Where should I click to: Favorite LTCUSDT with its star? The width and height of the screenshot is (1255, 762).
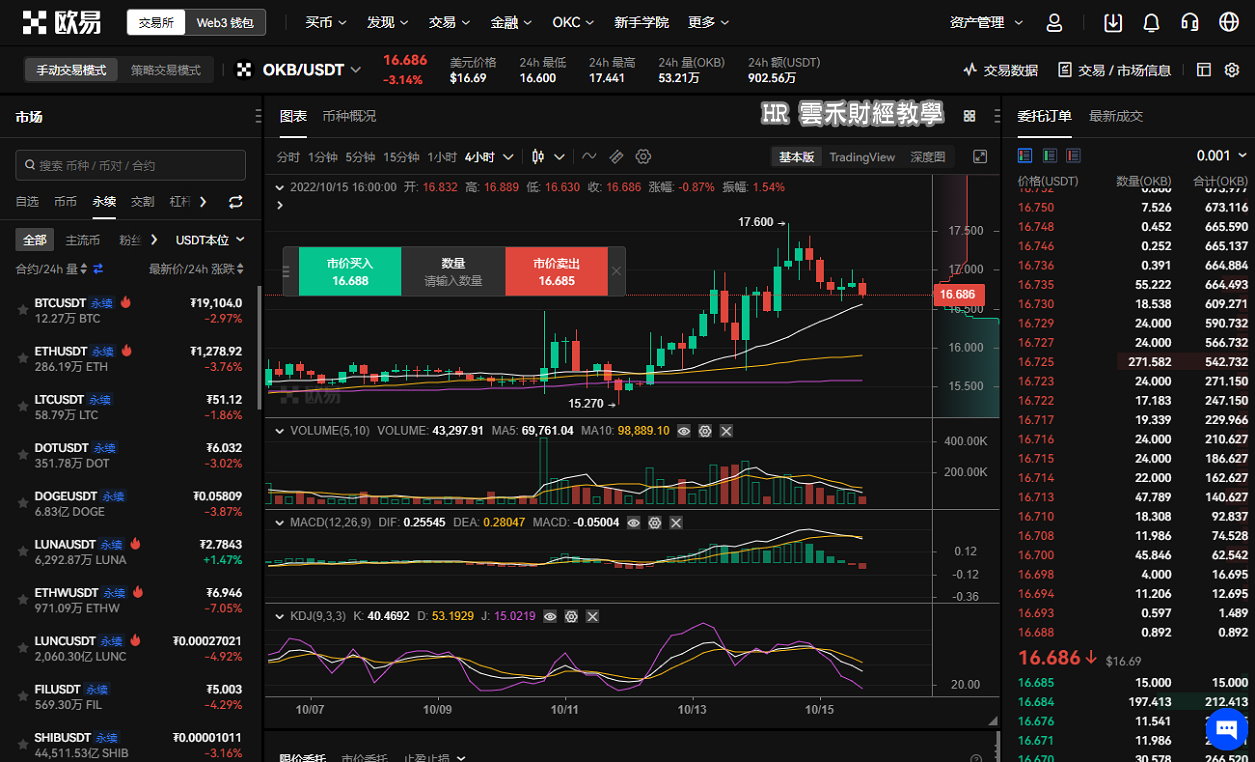point(23,407)
